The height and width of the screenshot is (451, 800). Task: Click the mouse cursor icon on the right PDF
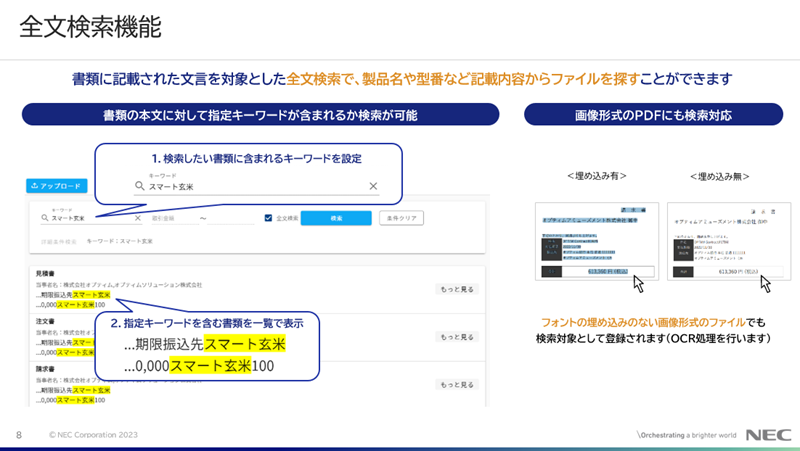pyautogui.click(x=766, y=284)
